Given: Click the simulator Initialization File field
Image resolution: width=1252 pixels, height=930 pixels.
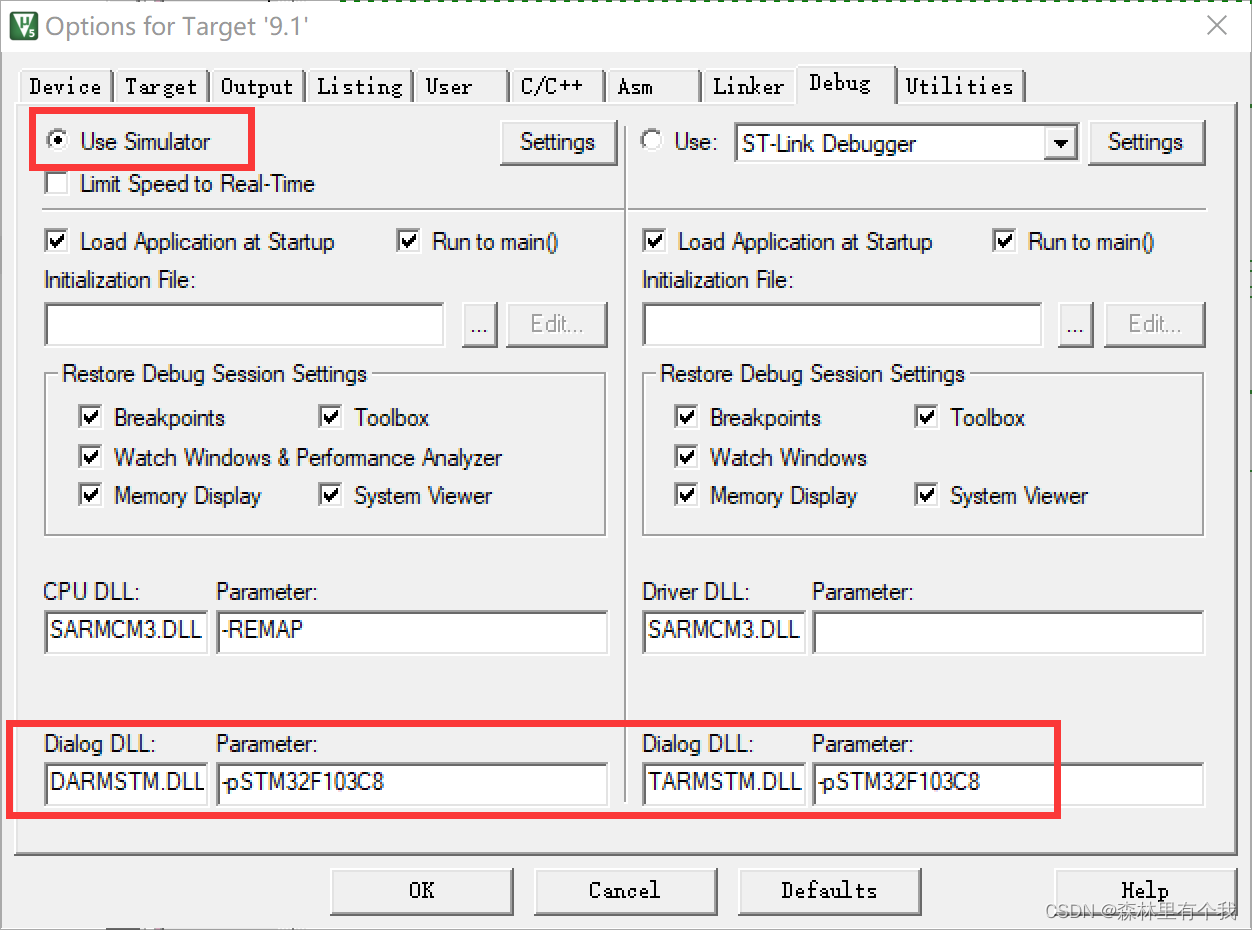Looking at the screenshot, I should 244,324.
